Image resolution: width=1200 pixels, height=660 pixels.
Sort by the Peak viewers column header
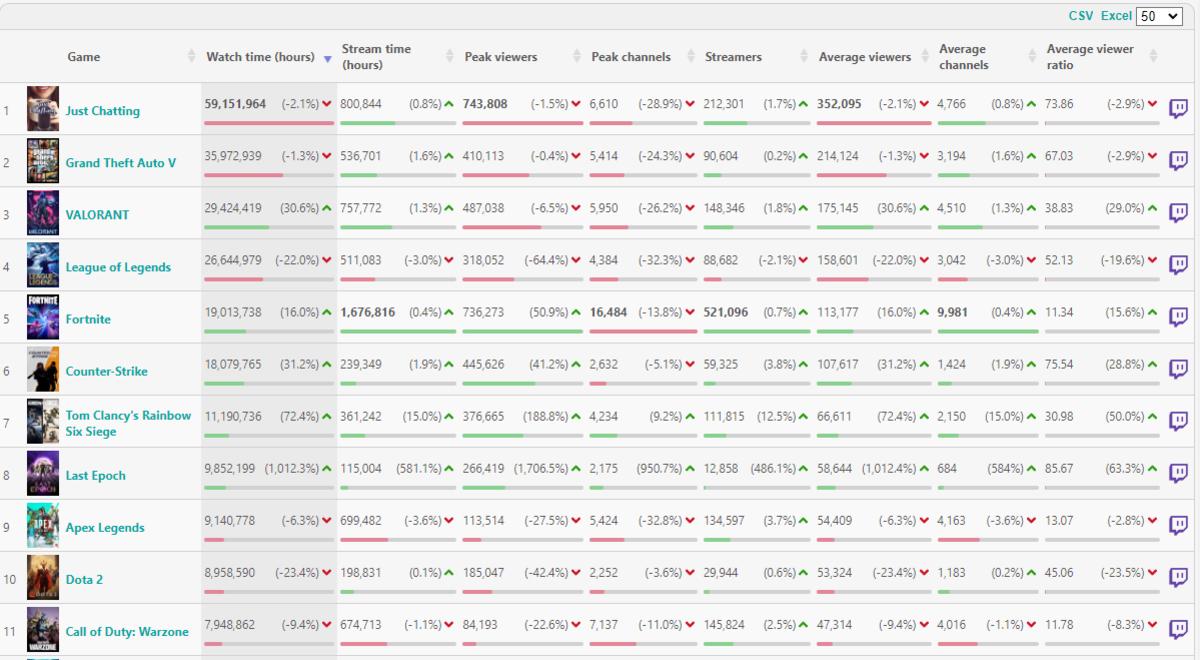501,57
